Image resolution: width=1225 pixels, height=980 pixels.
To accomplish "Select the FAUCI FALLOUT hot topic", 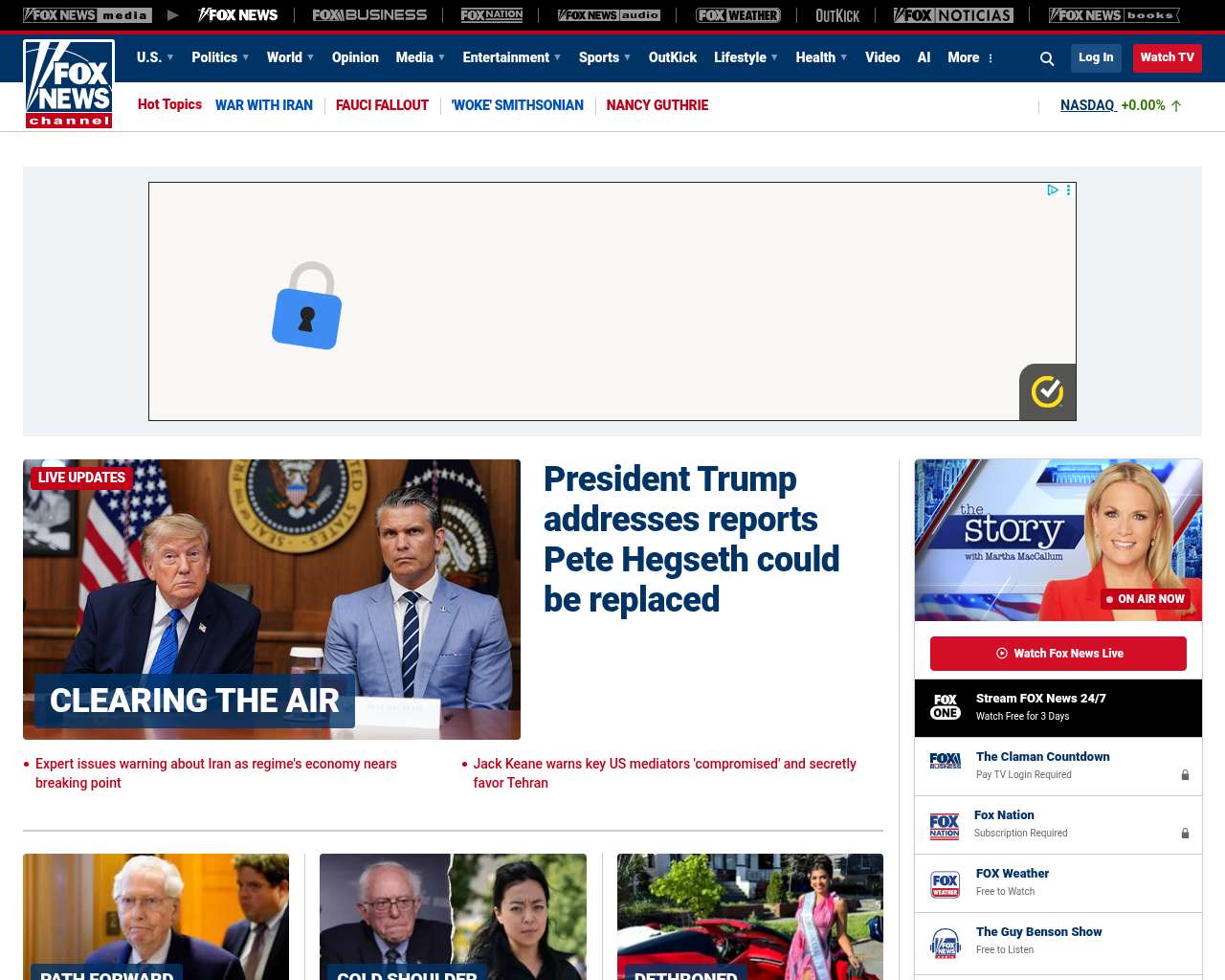I will tap(382, 105).
